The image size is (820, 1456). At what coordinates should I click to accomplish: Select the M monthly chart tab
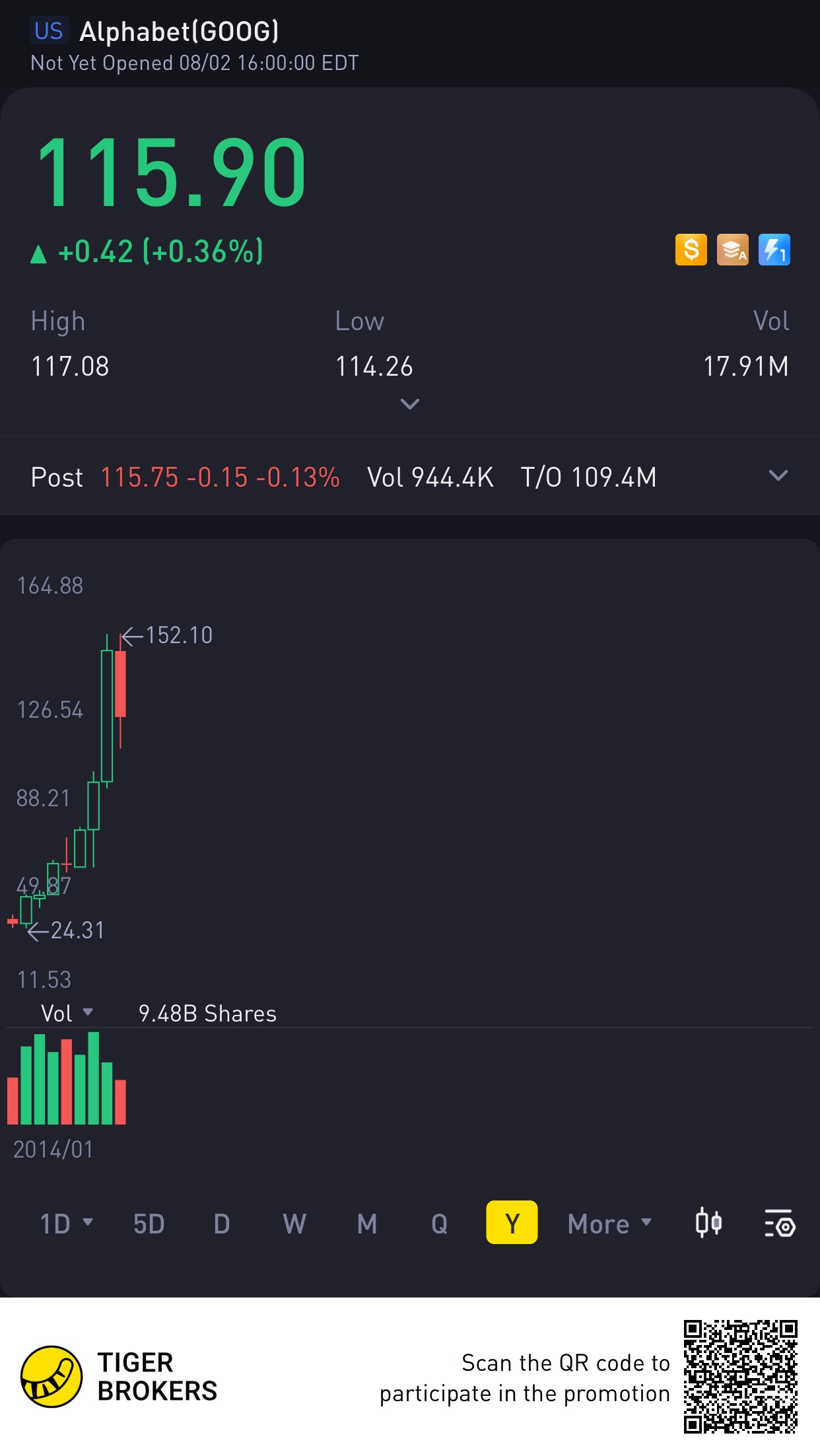point(367,1224)
